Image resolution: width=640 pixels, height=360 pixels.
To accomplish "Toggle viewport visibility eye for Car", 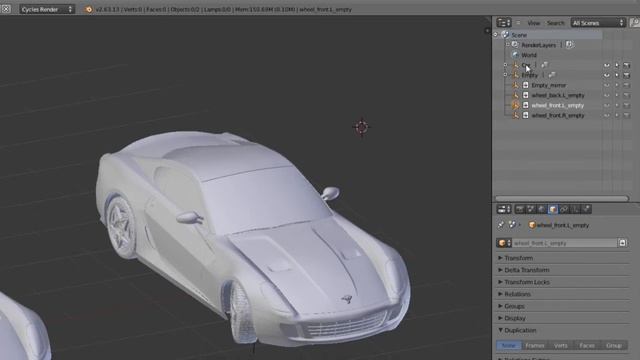I will point(607,65).
